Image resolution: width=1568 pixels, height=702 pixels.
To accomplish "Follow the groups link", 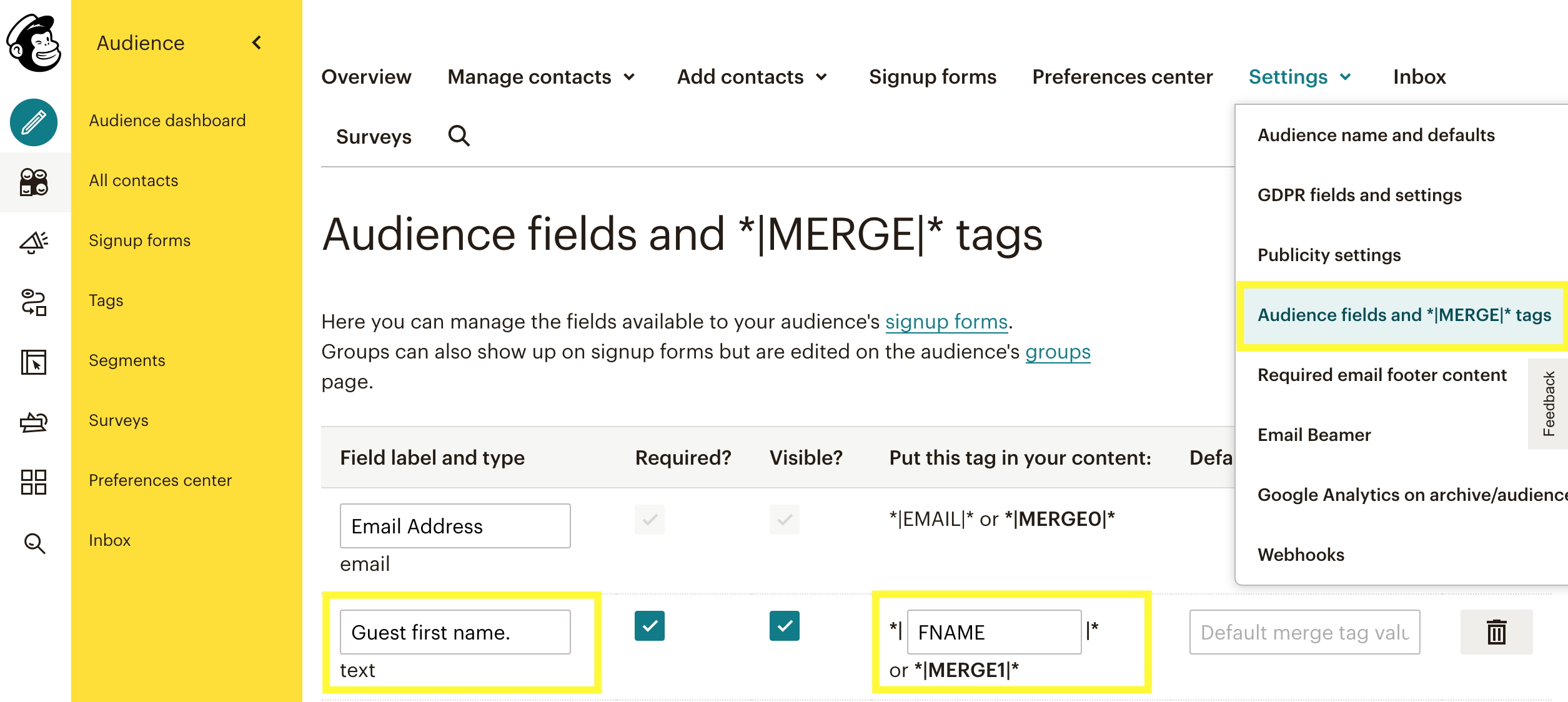I will [x=1058, y=352].
